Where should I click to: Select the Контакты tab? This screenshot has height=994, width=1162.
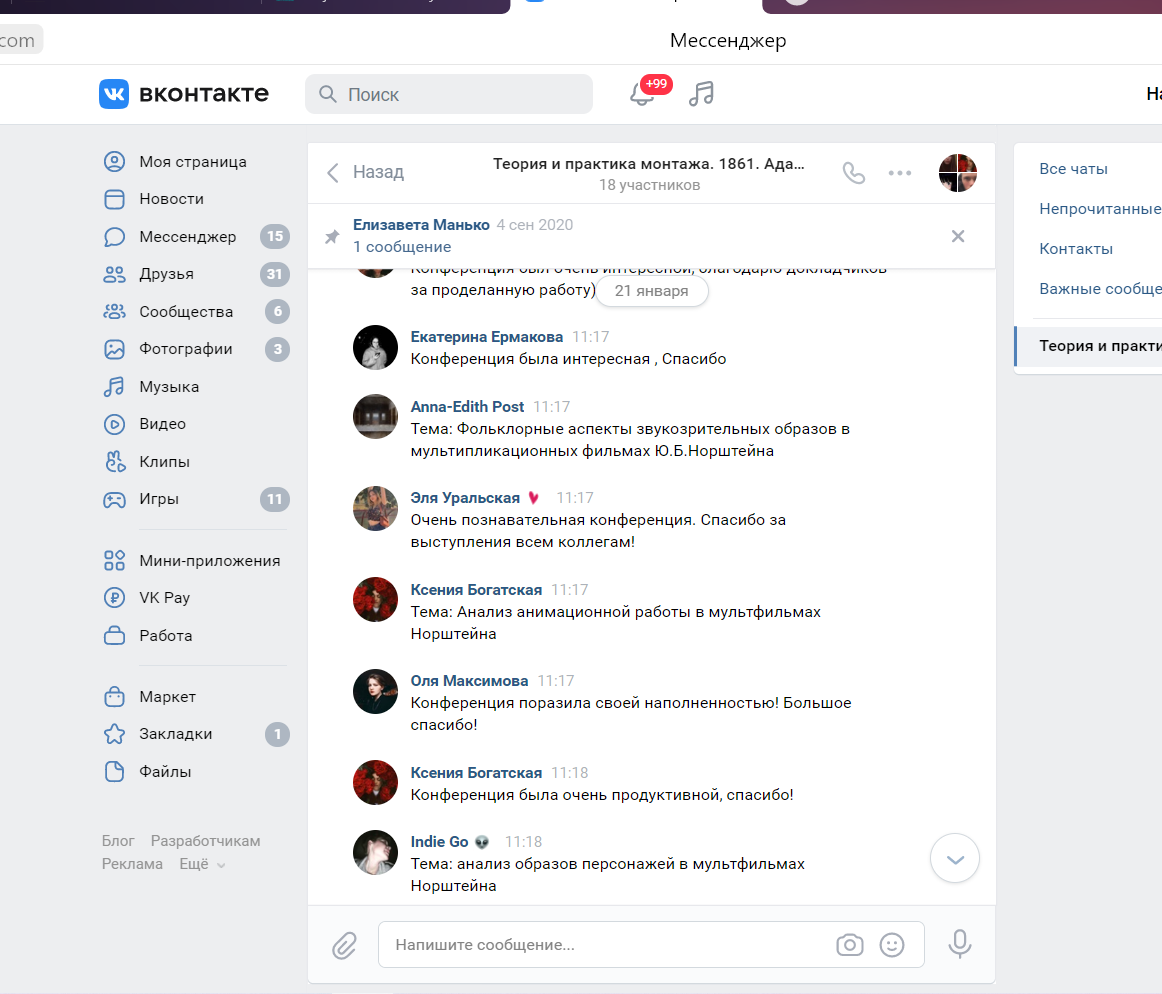(1075, 249)
